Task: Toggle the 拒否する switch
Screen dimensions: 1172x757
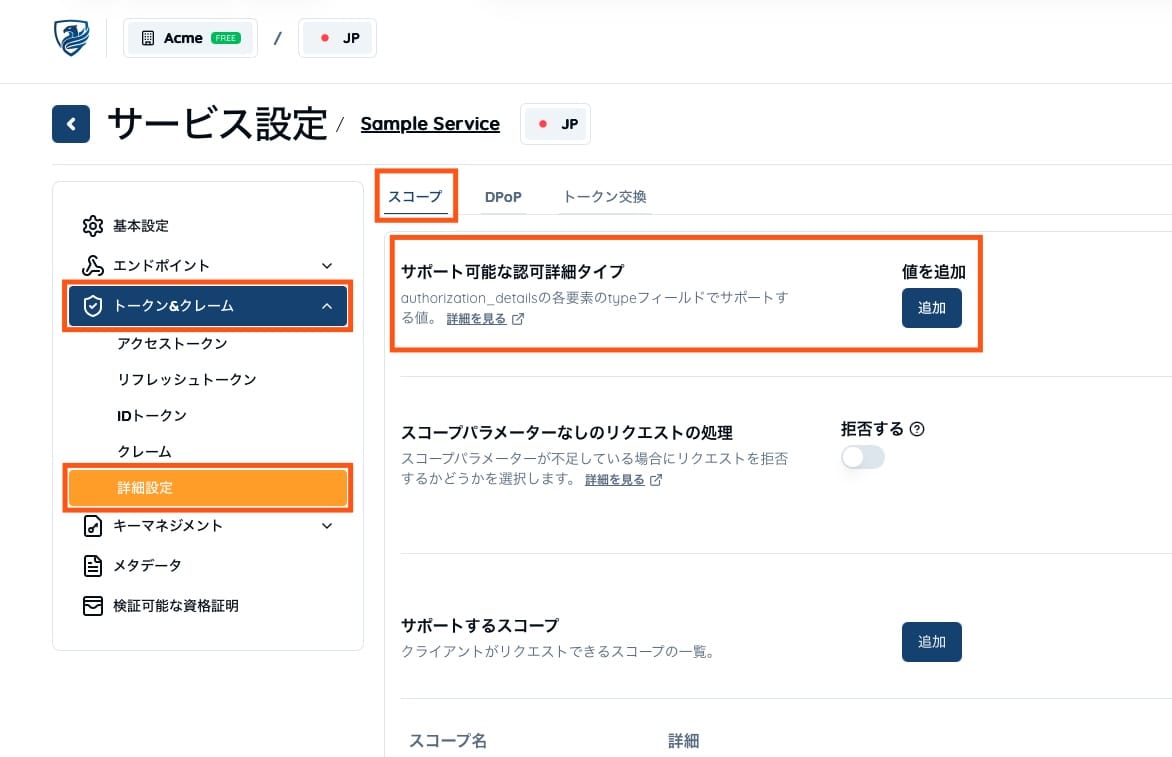Action: [863, 457]
